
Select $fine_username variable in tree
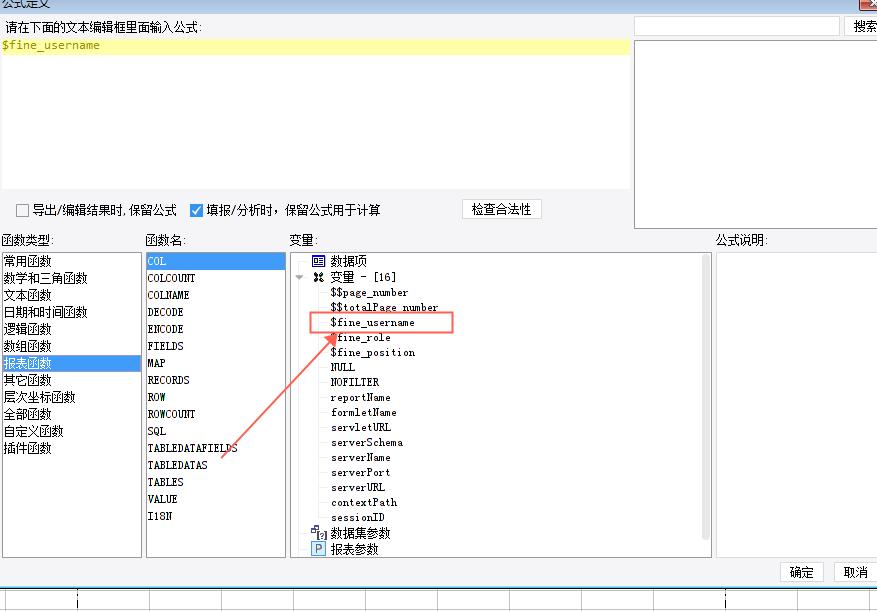[373, 323]
